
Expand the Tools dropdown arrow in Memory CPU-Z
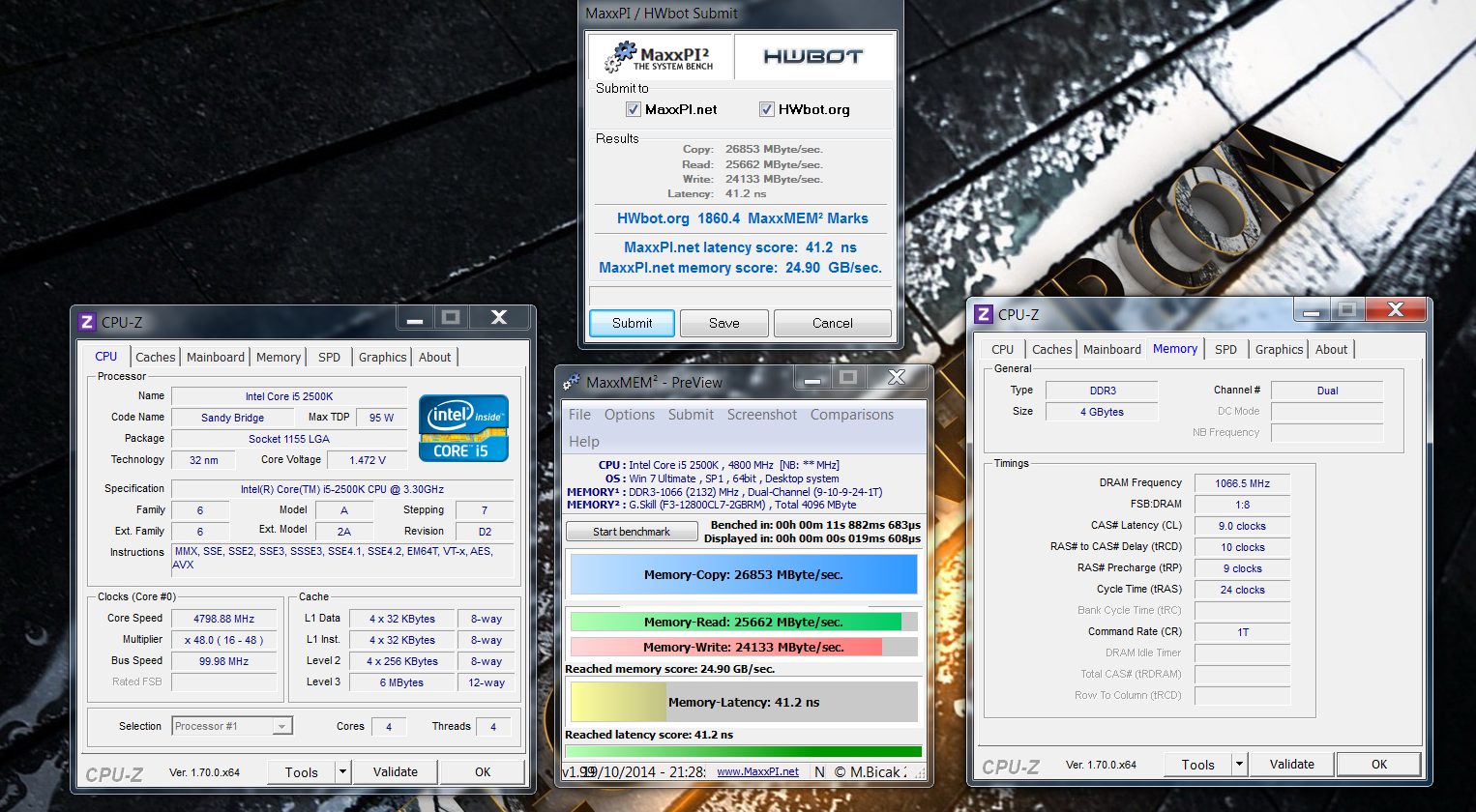tap(1238, 764)
